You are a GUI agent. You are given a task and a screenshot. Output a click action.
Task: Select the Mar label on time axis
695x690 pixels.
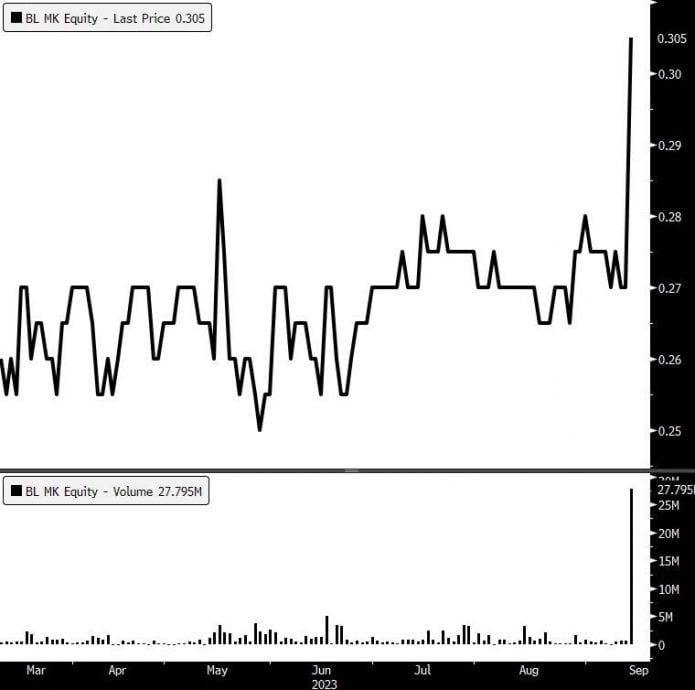coord(36,671)
